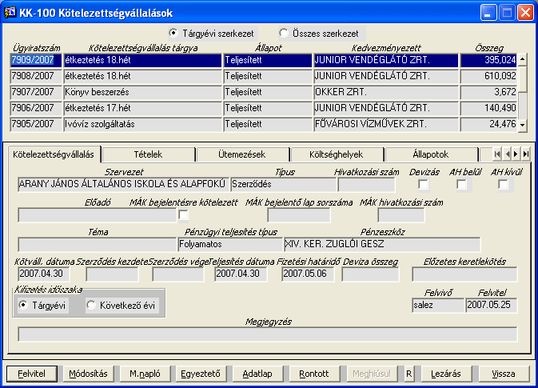
Task: Toggle the AH kívül checkbox
Action: click(503, 185)
